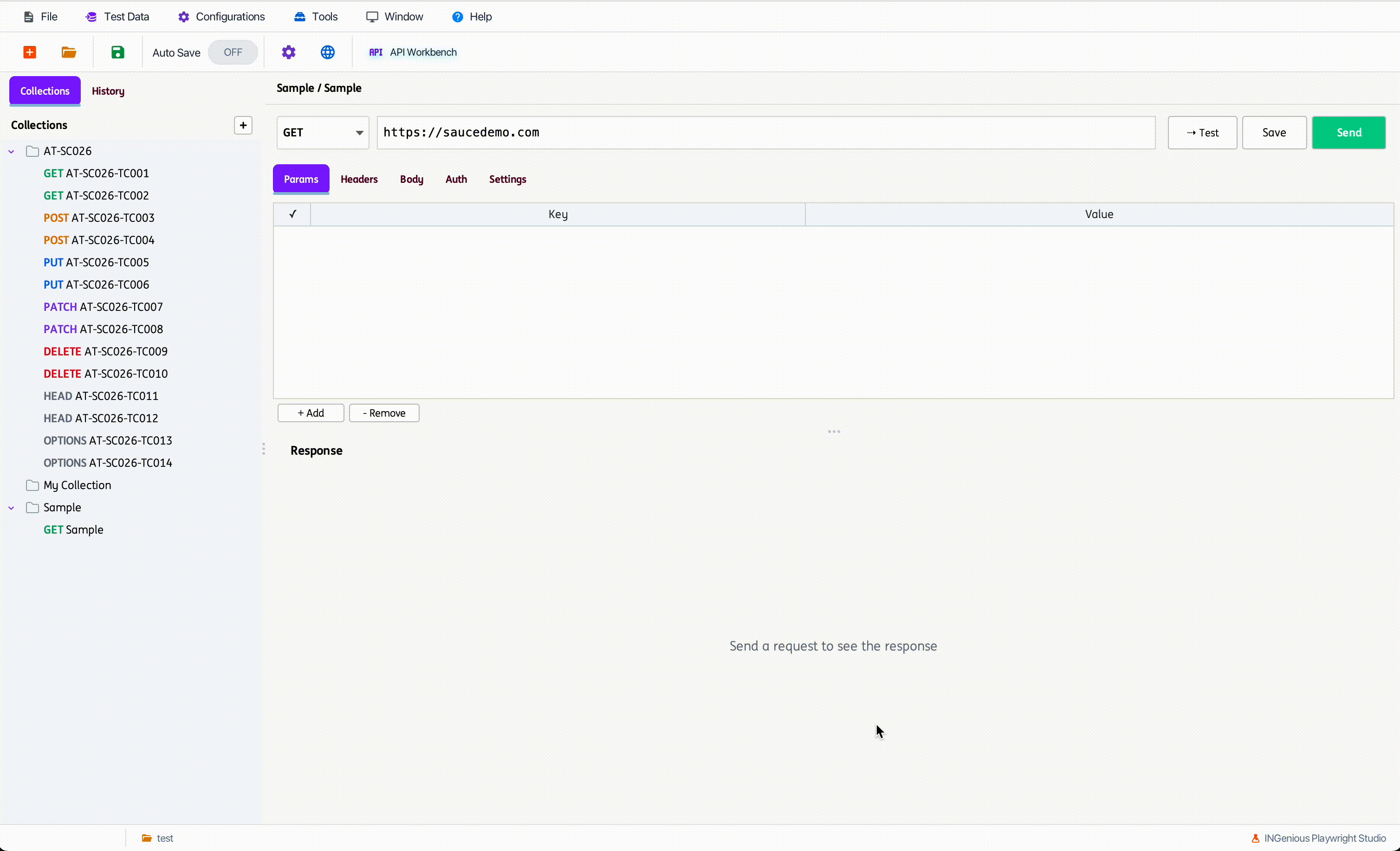Click the API Workbench toolbar button

[413, 52]
